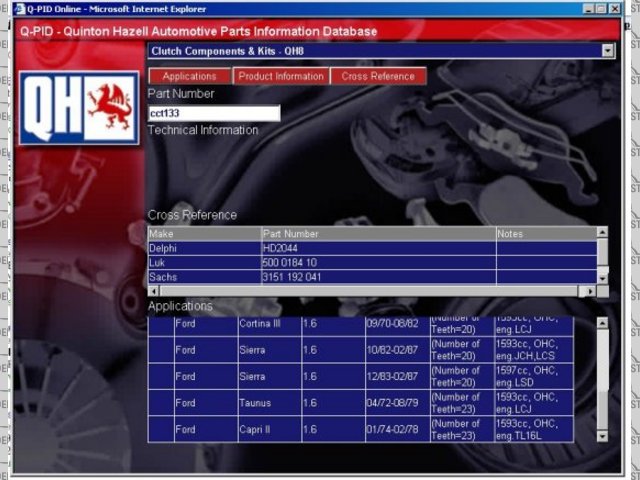Viewport: 640px width, 480px height.
Task: Minimize the Q-PID Online window
Action: pos(586,8)
